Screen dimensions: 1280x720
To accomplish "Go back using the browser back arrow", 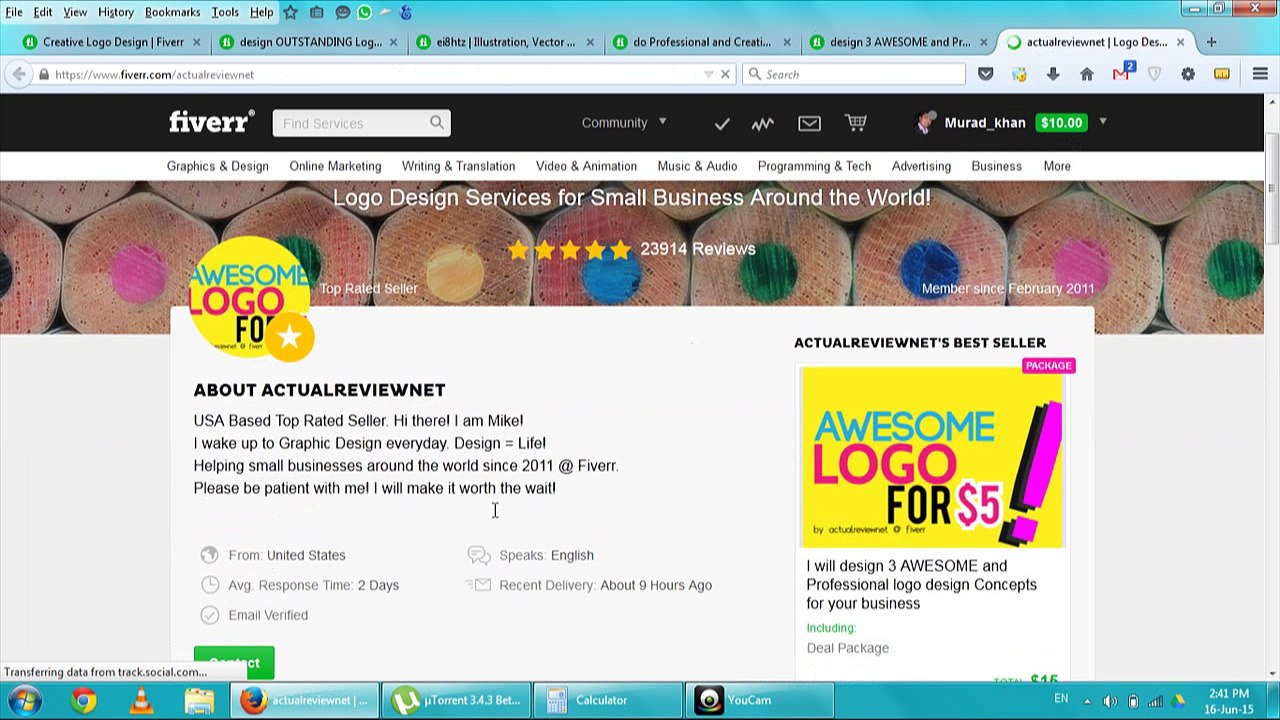I will pyautogui.click(x=19, y=74).
